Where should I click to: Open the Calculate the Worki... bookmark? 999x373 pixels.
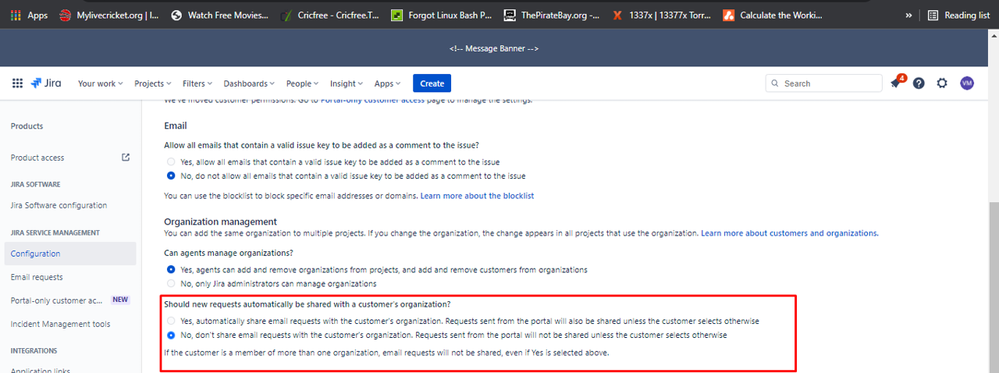point(773,15)
